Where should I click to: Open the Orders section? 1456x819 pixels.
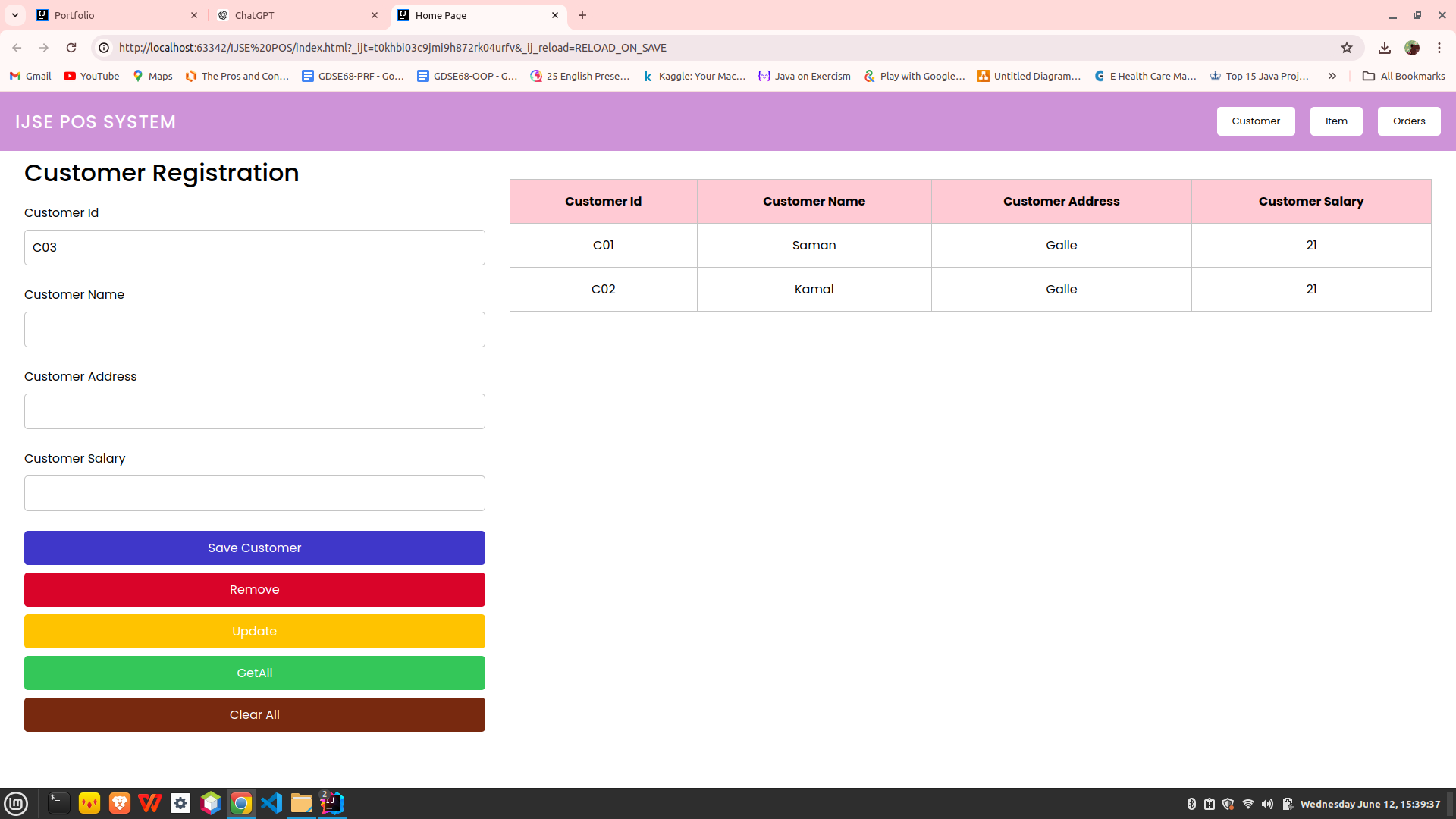tap(1408, 121)
